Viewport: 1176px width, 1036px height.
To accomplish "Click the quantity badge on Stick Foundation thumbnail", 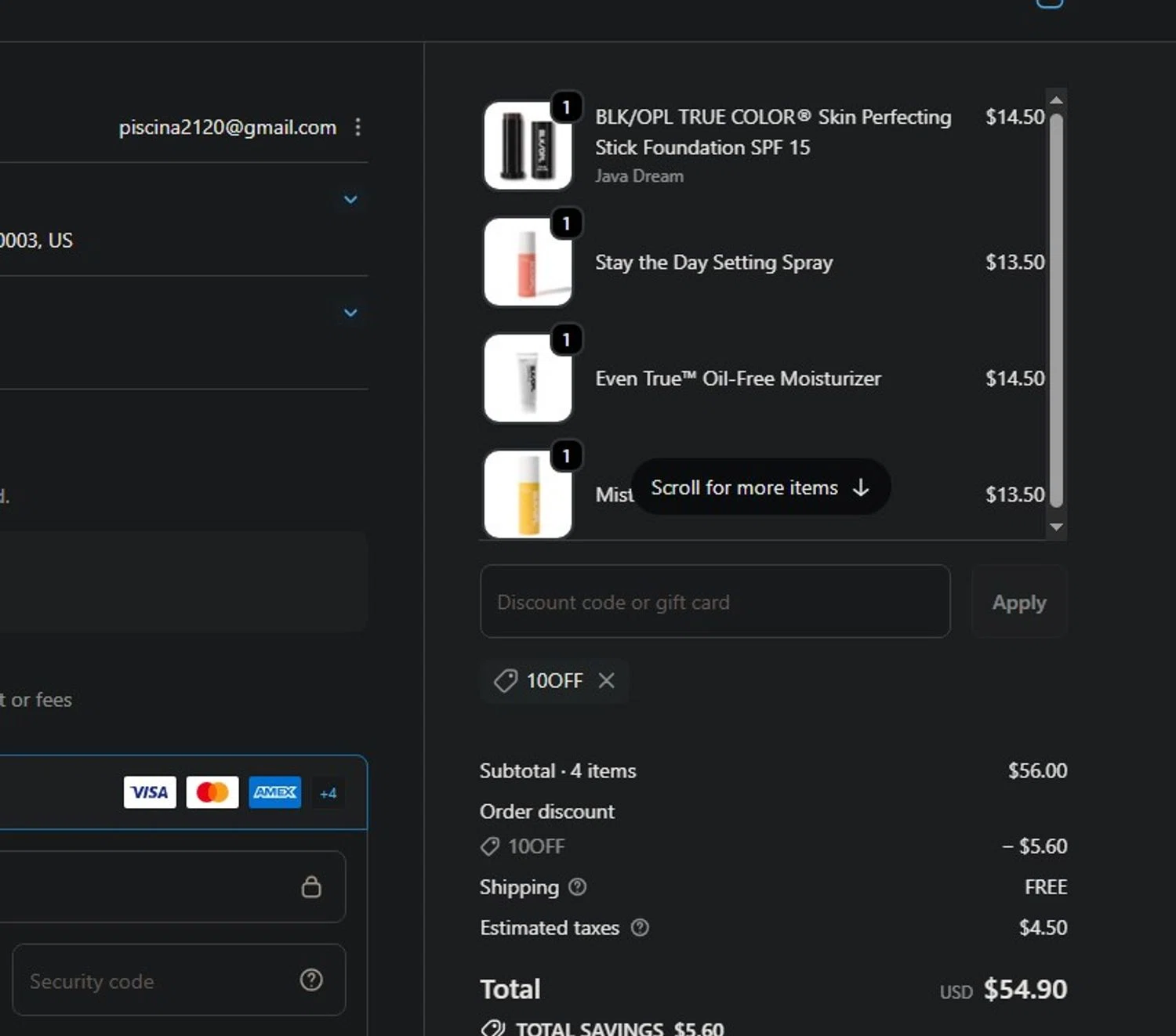I will [x=566, y=107].
